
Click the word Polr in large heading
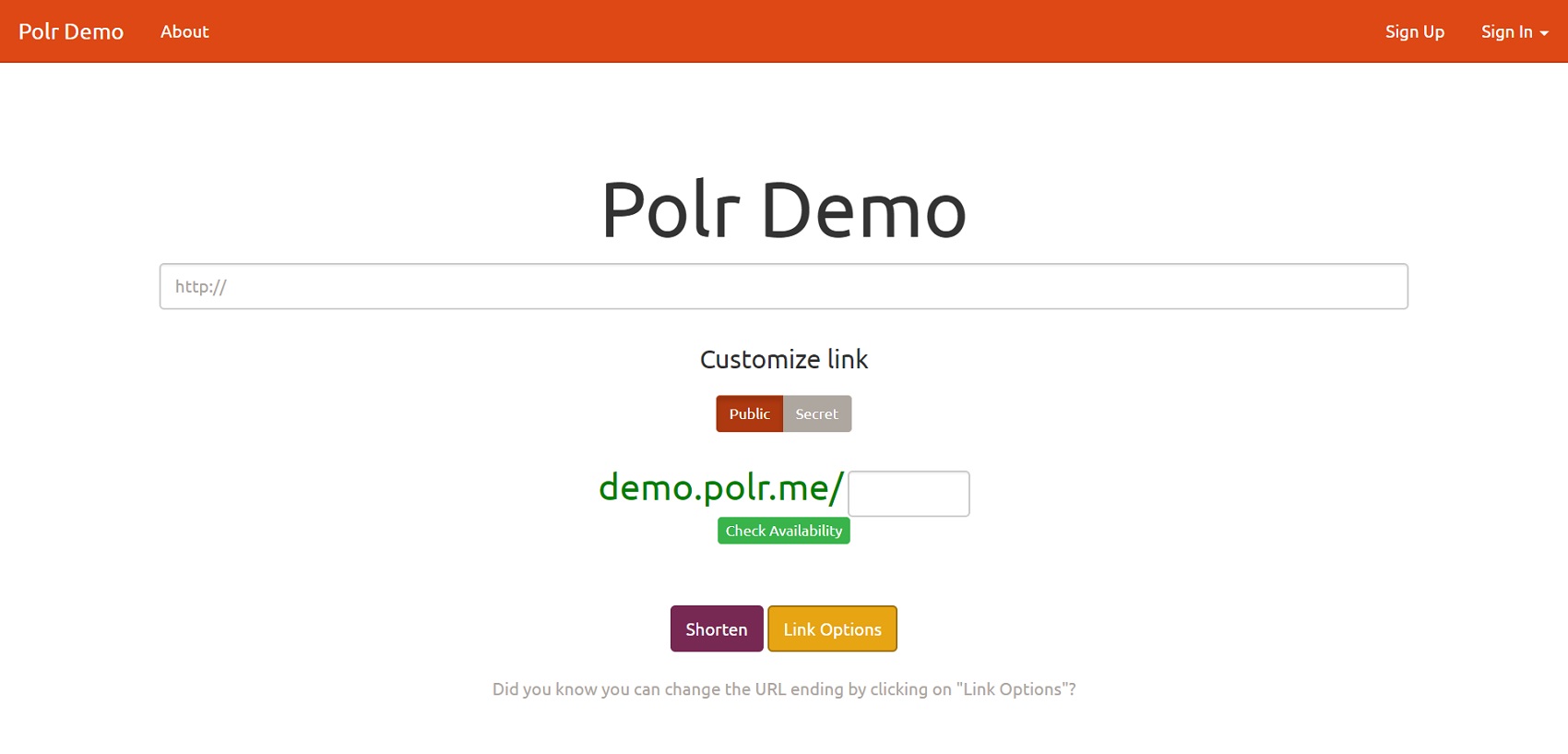point(671,210)
